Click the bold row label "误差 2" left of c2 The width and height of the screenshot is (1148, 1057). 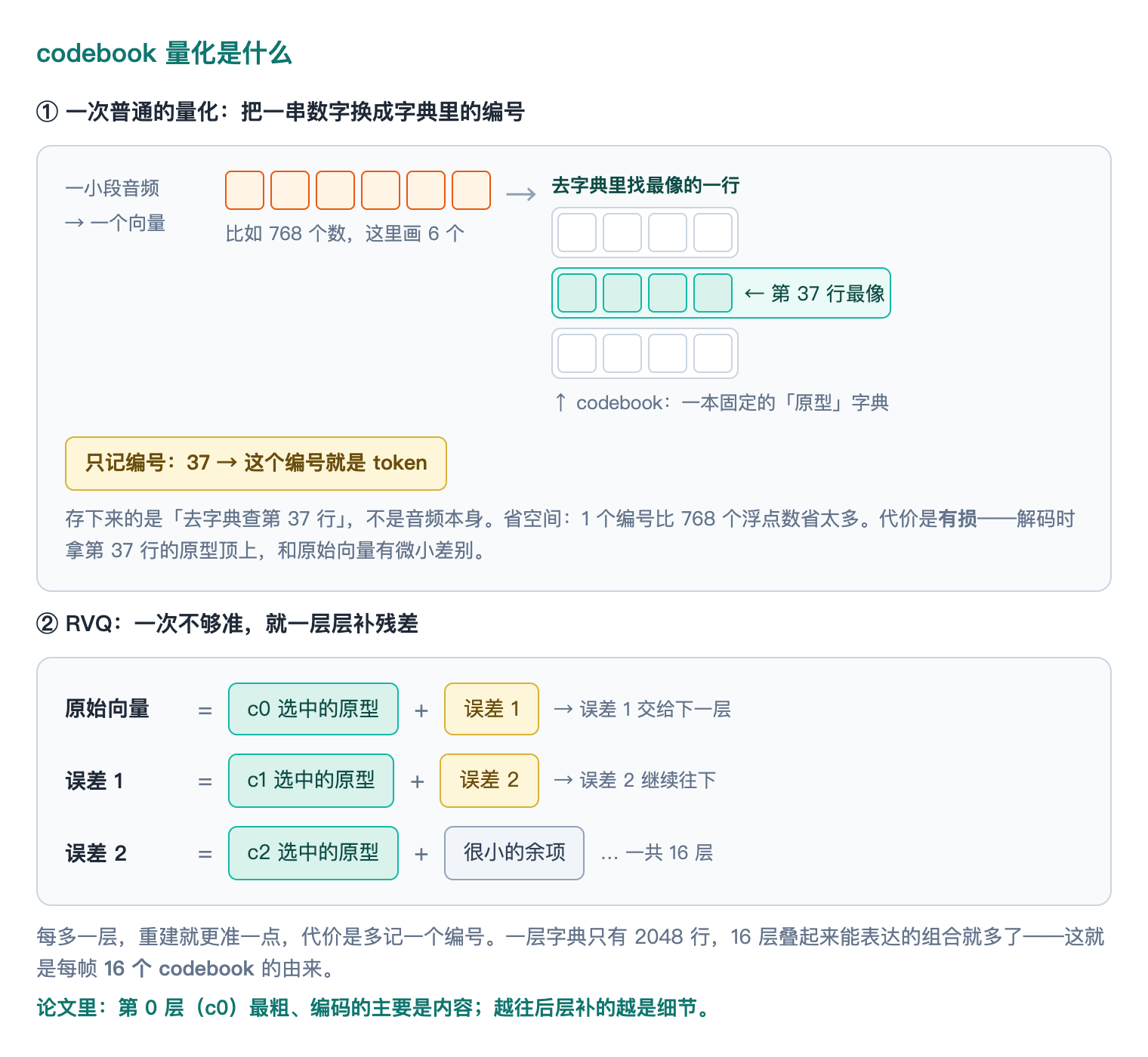[x=96, y=853]
